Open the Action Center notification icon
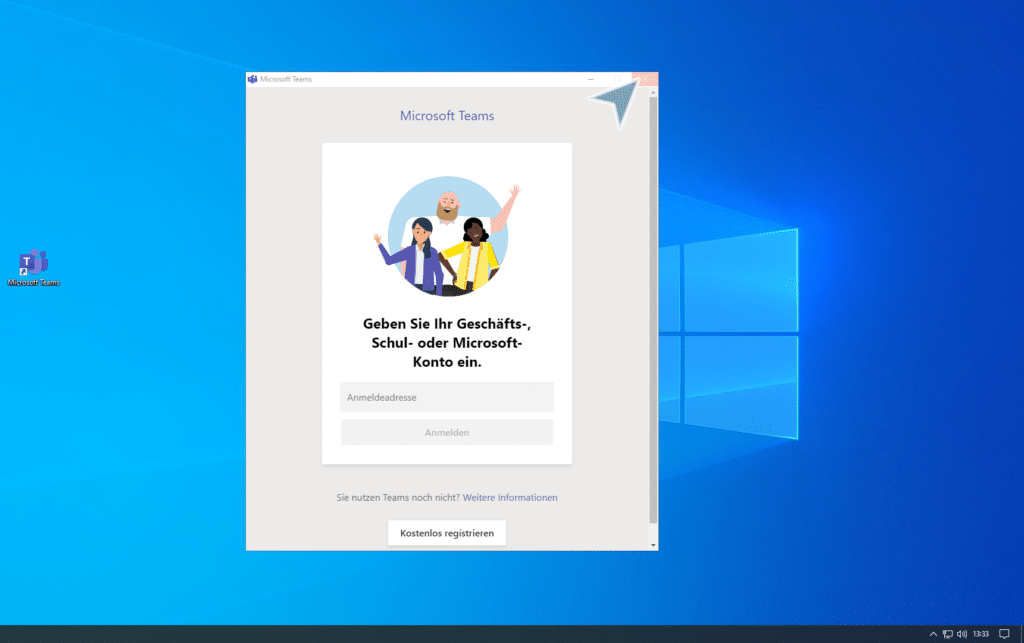 (x=1004, y=634)
